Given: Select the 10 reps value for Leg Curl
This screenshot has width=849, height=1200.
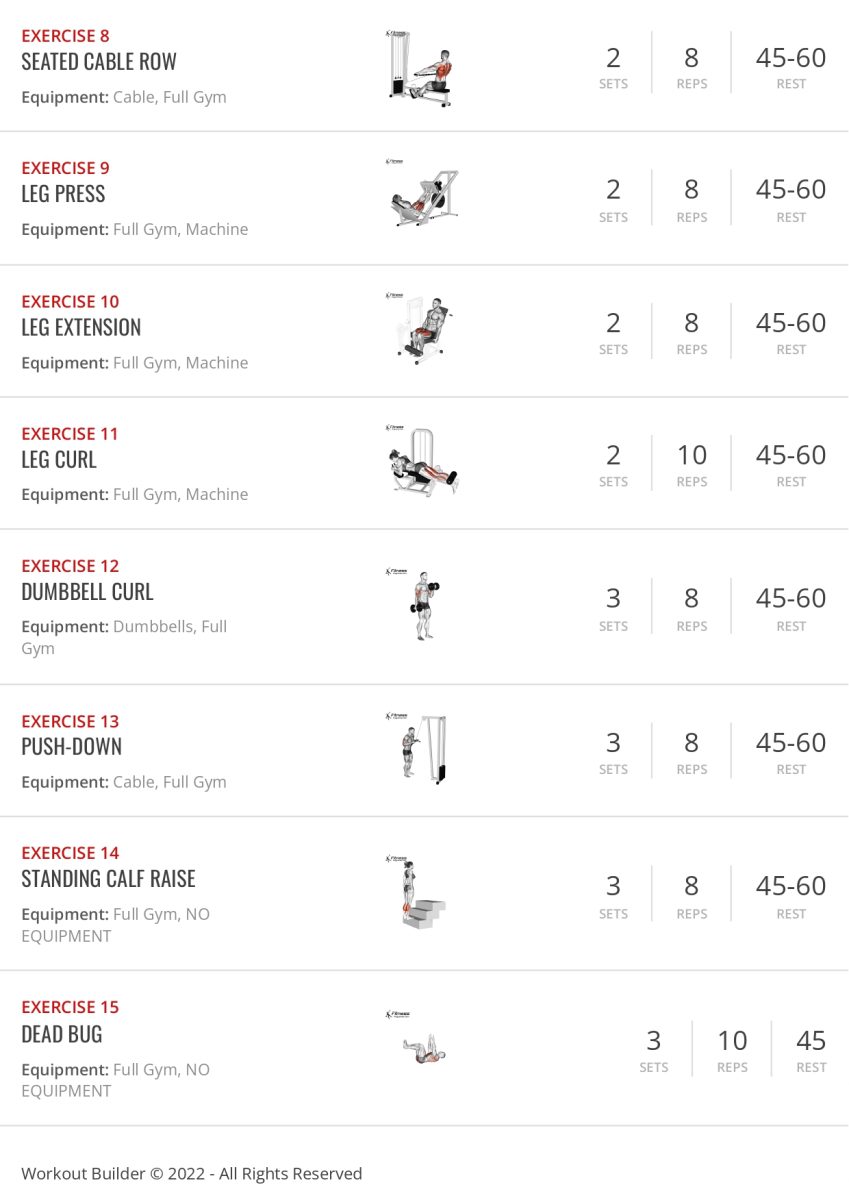Looking at the screenshot, I should [692, 455].
